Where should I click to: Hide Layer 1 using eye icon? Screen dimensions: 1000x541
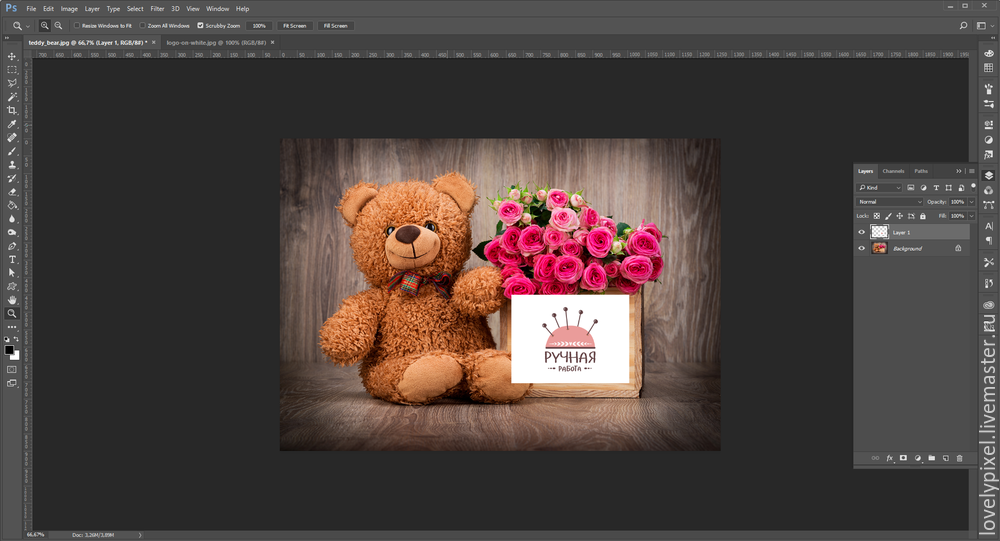(862, 232)
